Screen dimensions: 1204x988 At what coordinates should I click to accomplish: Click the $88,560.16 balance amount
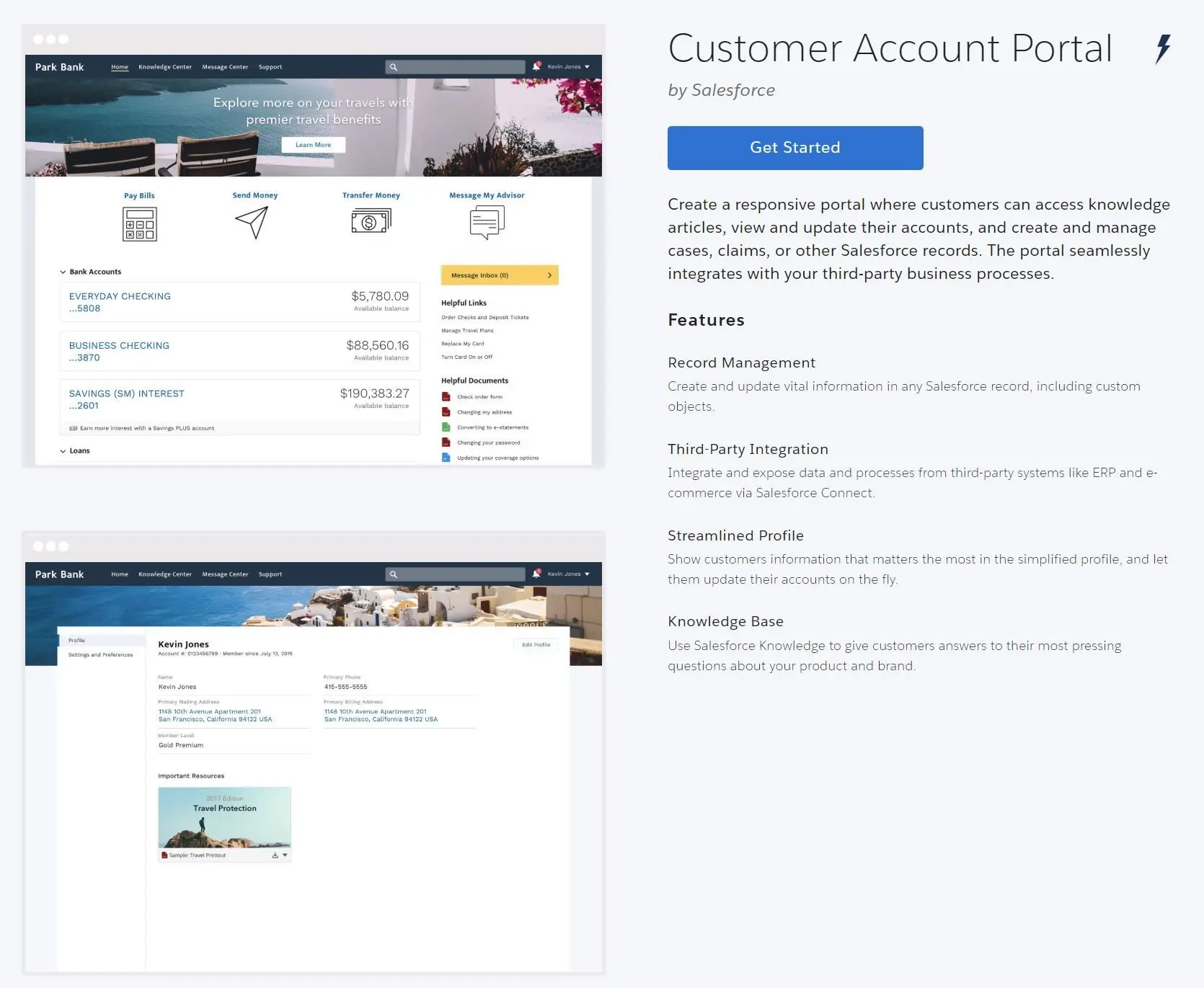pyautogui.click(x=377, y=346)
